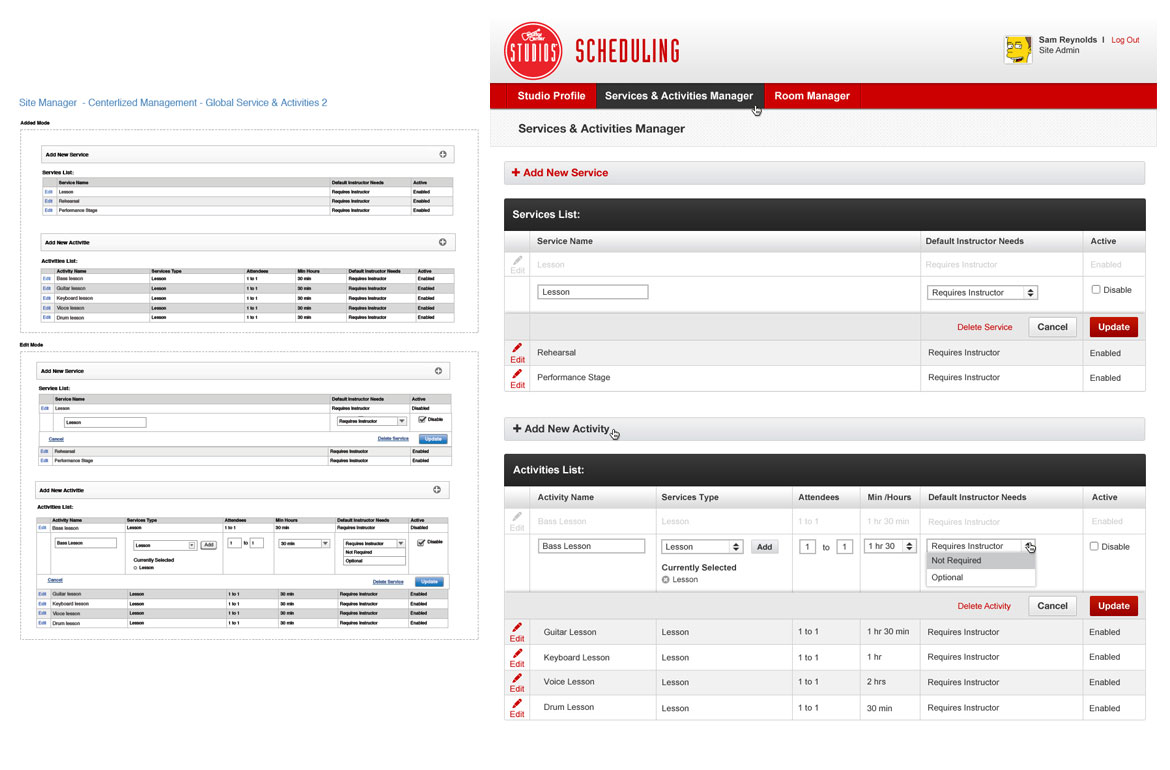
Task: Expand the Add New Activity panel
Action: click(x=825, y=428)
